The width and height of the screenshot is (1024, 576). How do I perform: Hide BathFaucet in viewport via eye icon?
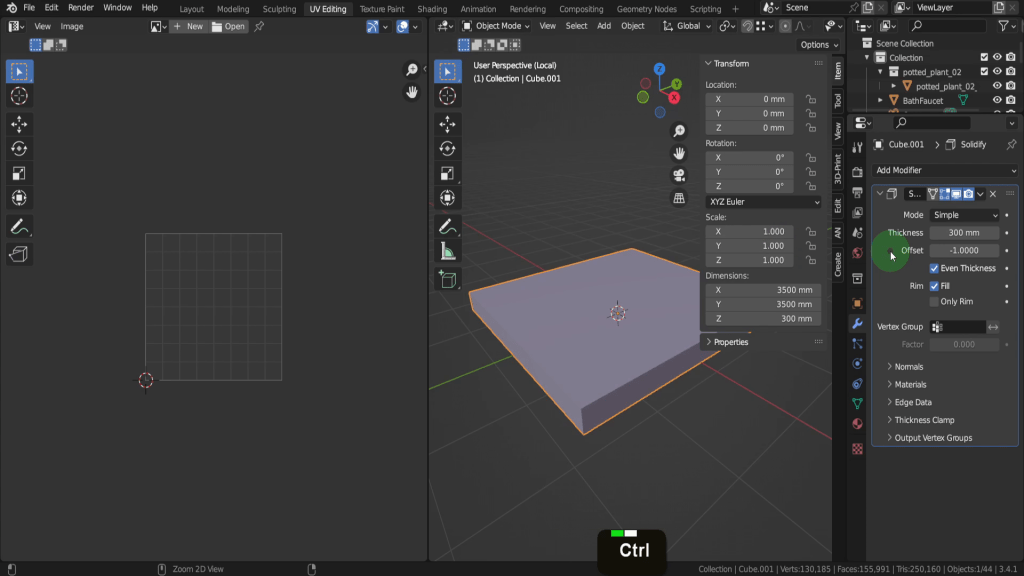point(996,101)
